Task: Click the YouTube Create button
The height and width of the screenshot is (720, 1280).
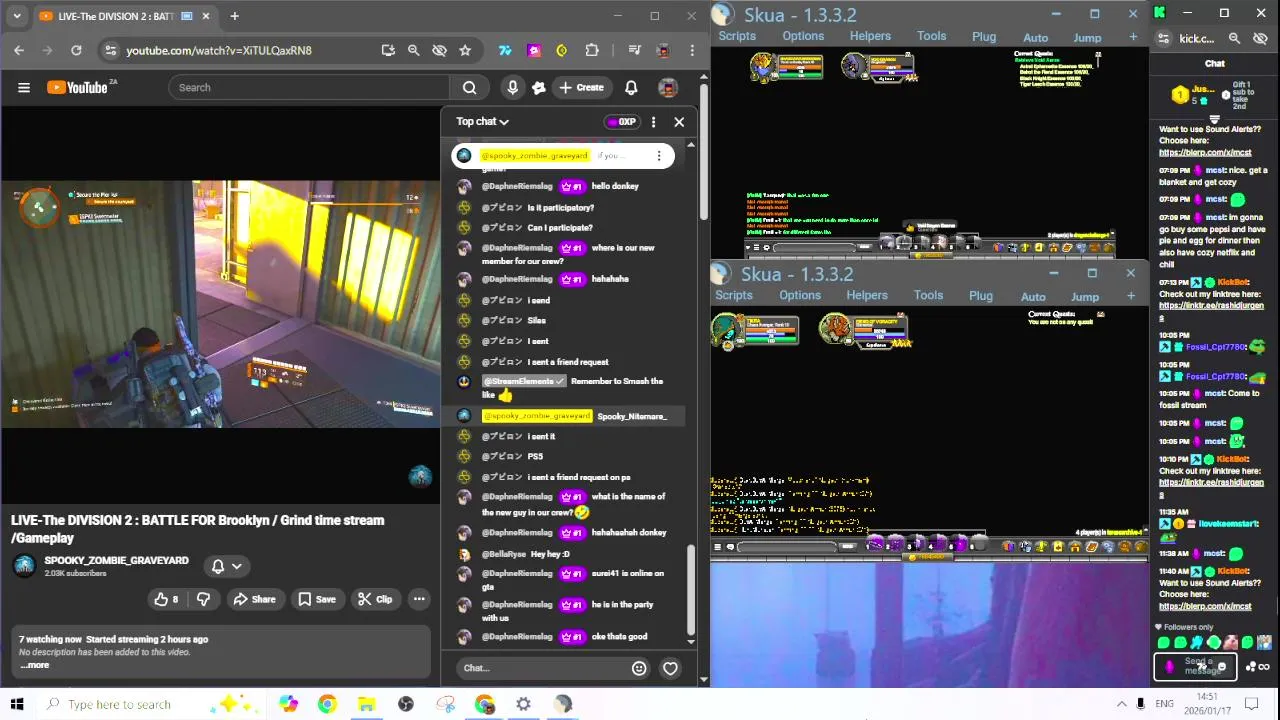Action: (581, 87)
